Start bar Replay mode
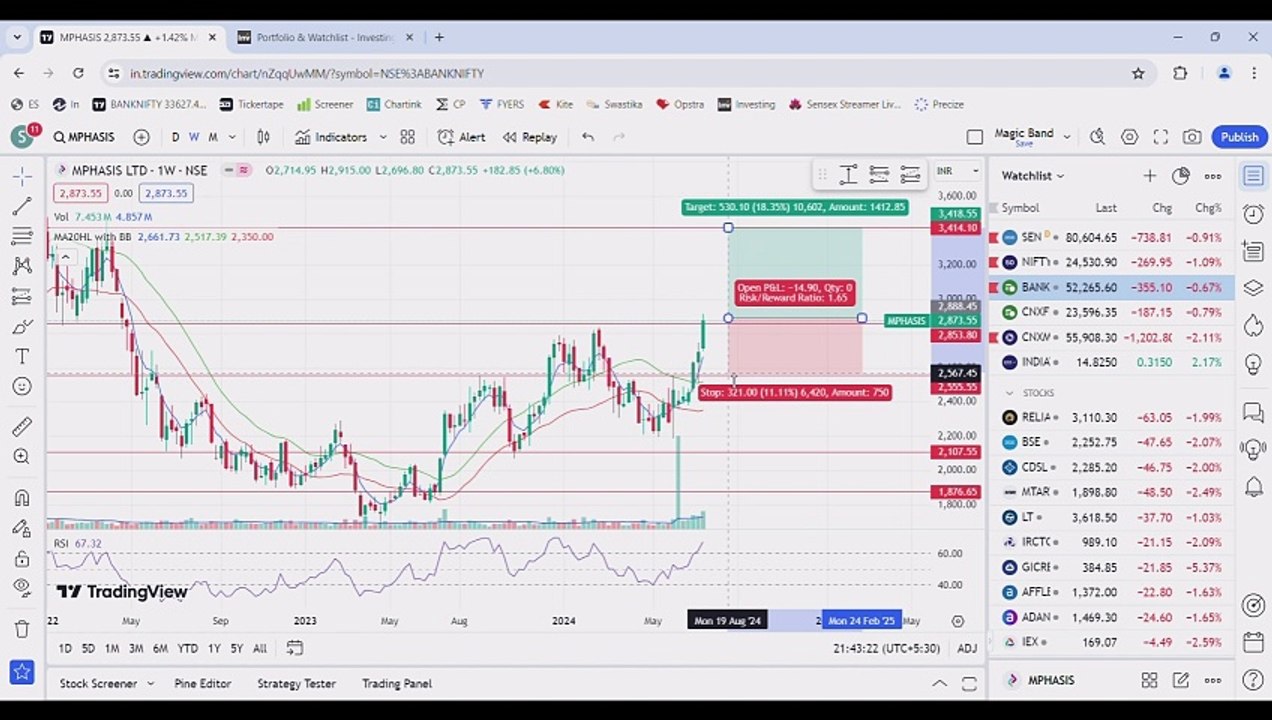 529,137
